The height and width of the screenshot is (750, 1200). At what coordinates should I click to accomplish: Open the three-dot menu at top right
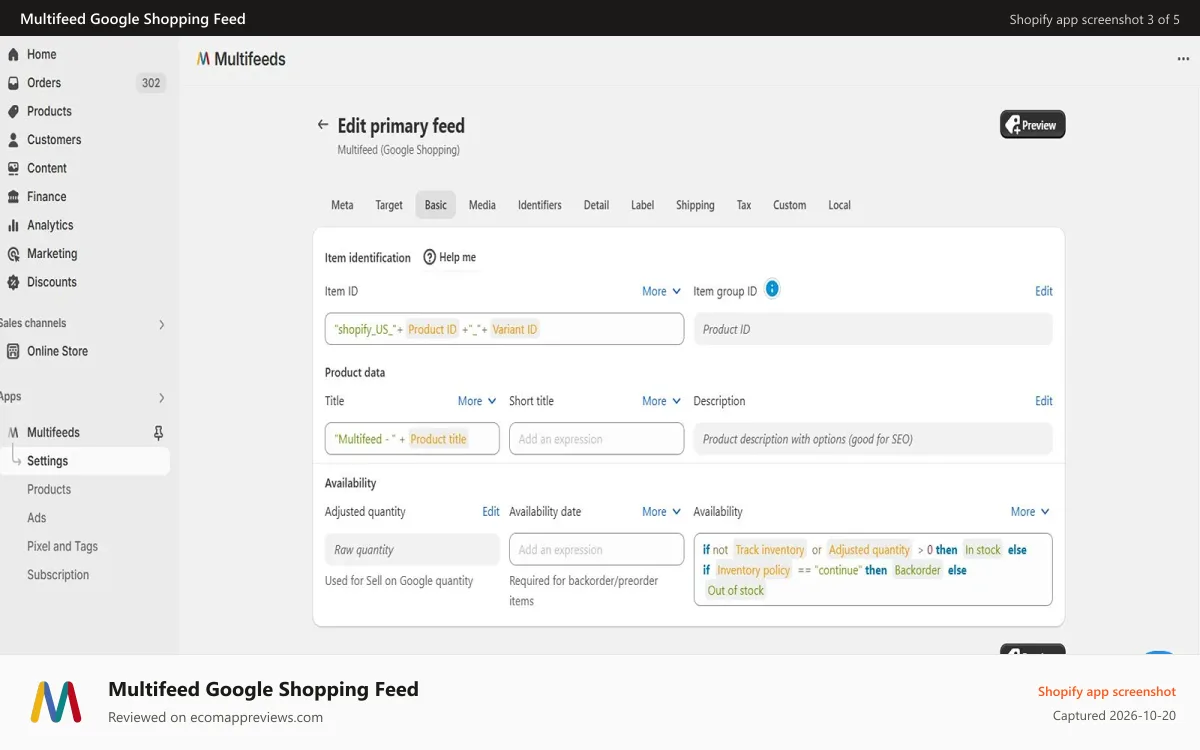click(1183, 59)
